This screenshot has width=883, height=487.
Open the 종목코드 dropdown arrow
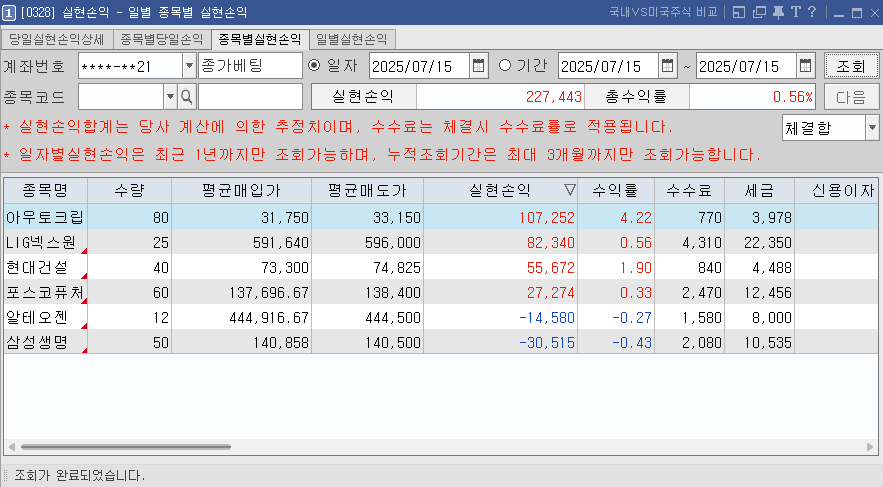169,96
